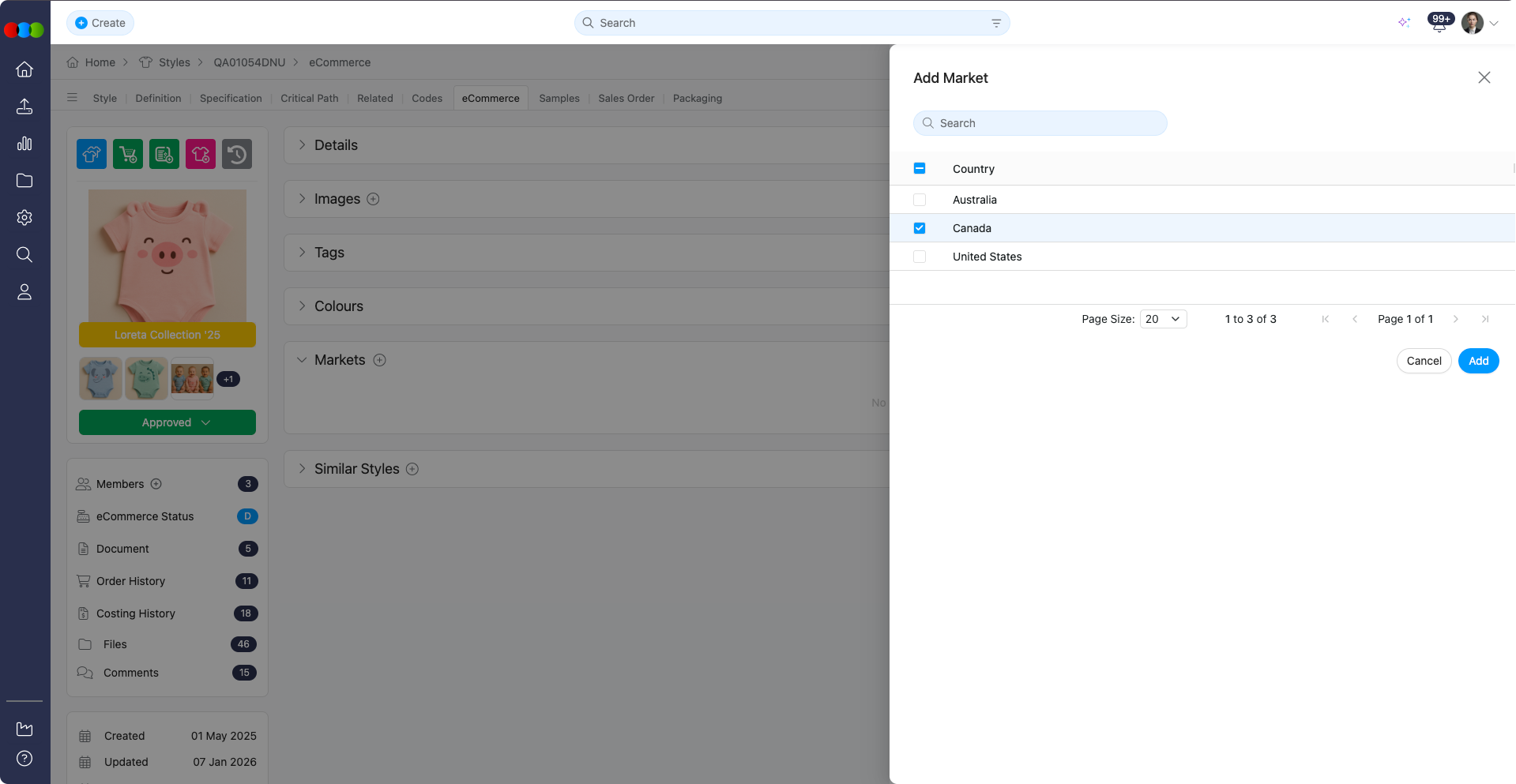Click the upload icon in left sidebar
The image size is (1516, 784).
[x=24, y=107]
